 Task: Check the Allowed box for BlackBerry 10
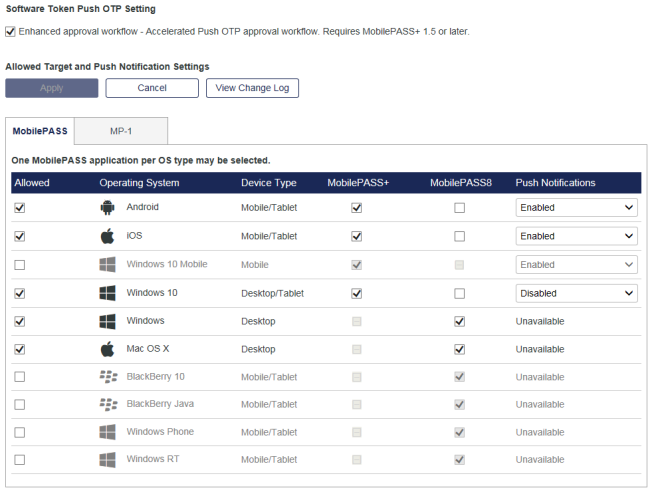click(20, 377)
